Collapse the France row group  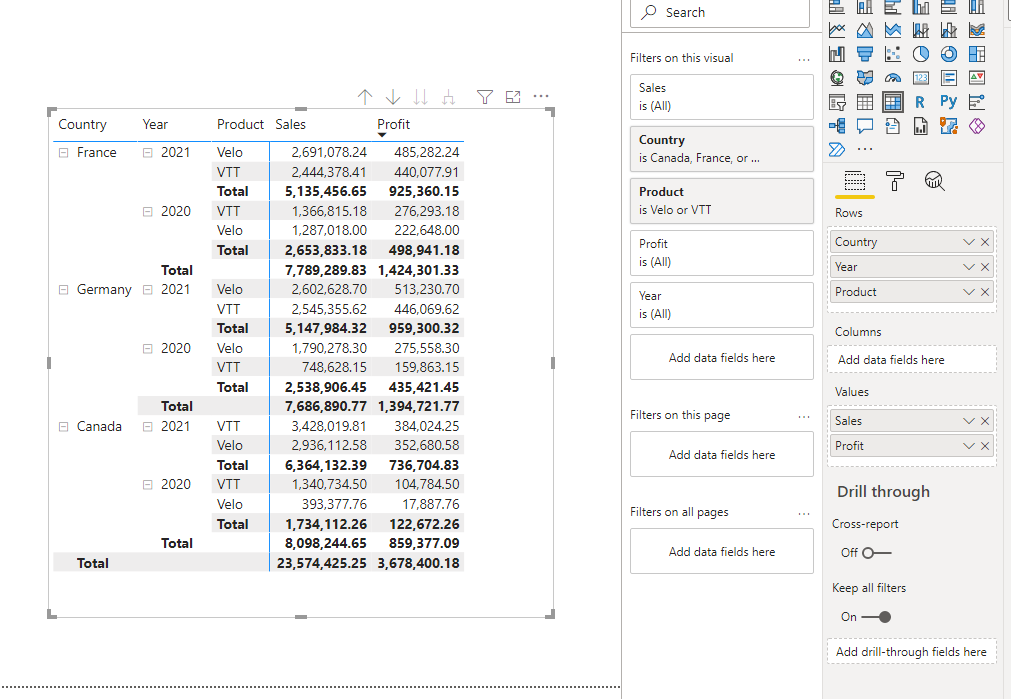point(64,153)
